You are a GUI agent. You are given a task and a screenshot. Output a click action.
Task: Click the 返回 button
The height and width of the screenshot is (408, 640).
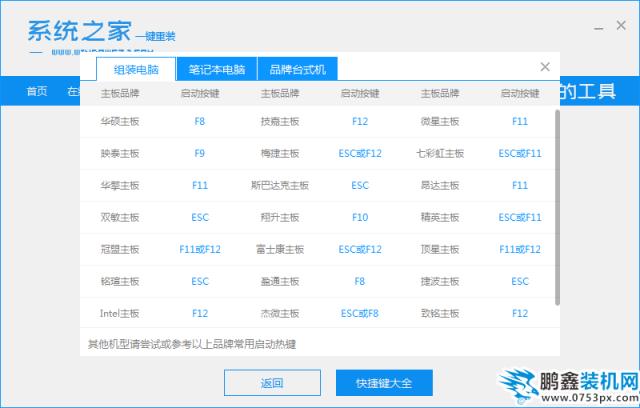pyautogui.click(x=272, y=383)
